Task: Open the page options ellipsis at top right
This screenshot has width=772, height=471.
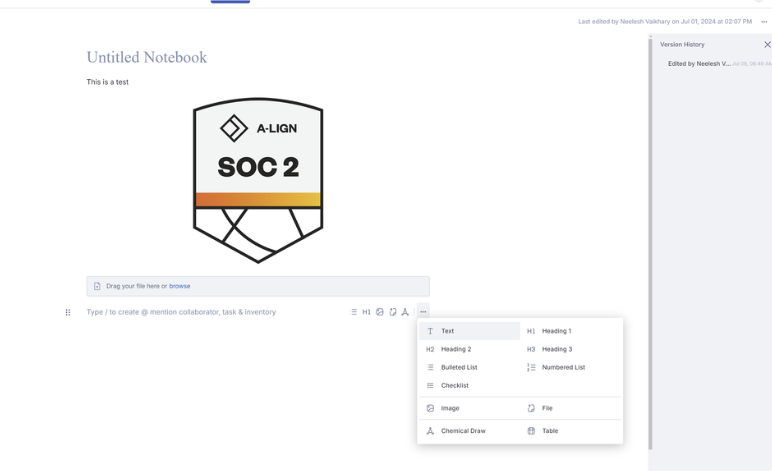Action: (x=764, y=22)
